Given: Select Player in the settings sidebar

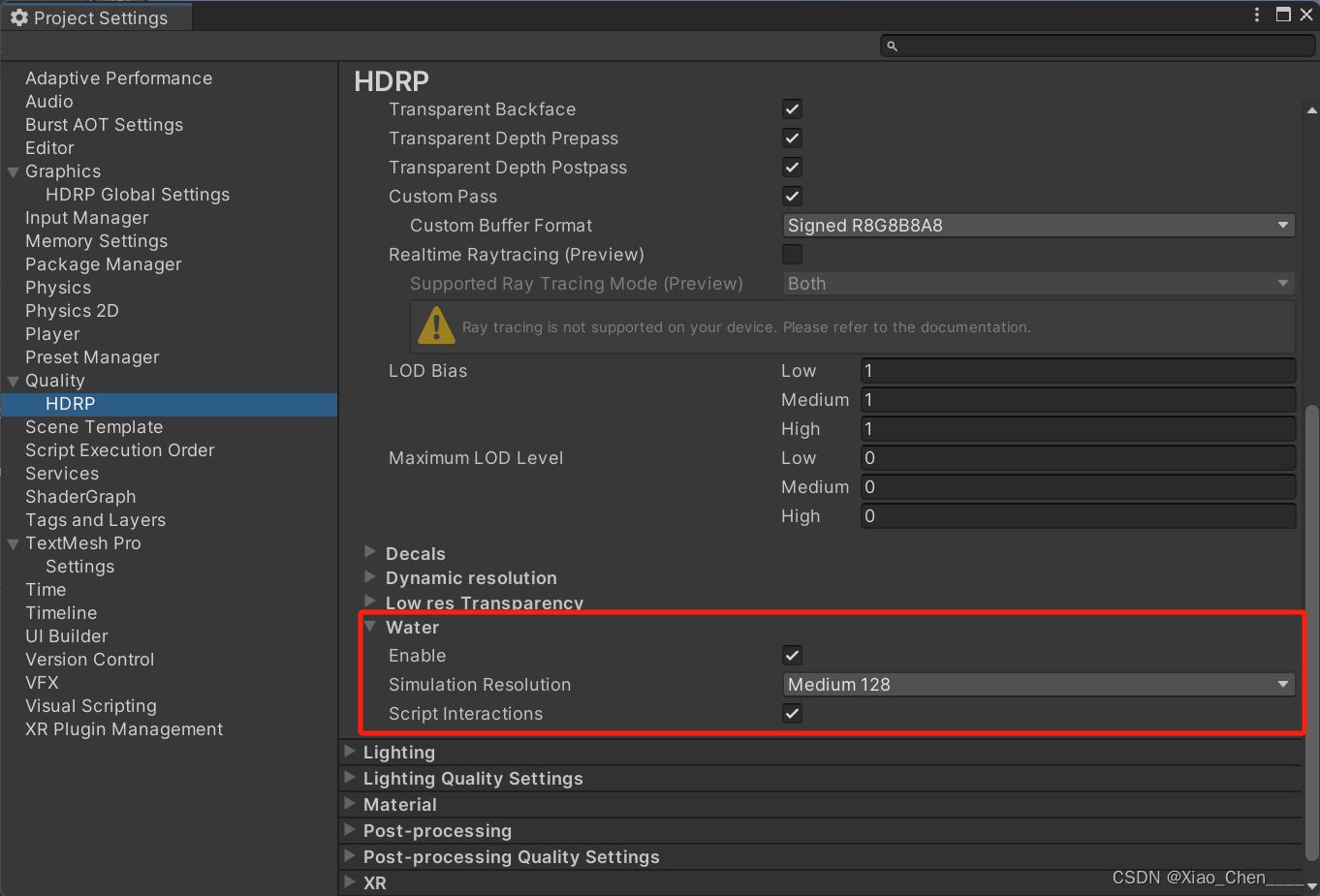Looking at the screenshot, I should (52, 333).
